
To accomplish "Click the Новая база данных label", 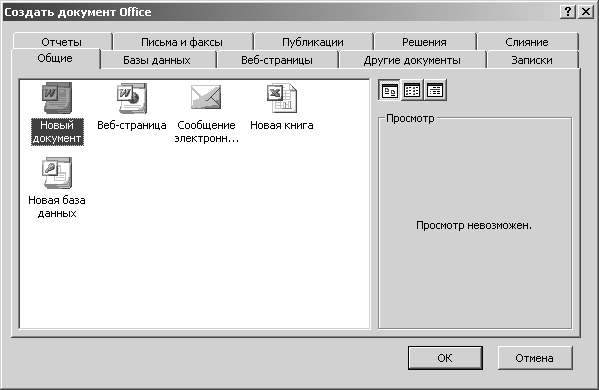I will point(57,206).
